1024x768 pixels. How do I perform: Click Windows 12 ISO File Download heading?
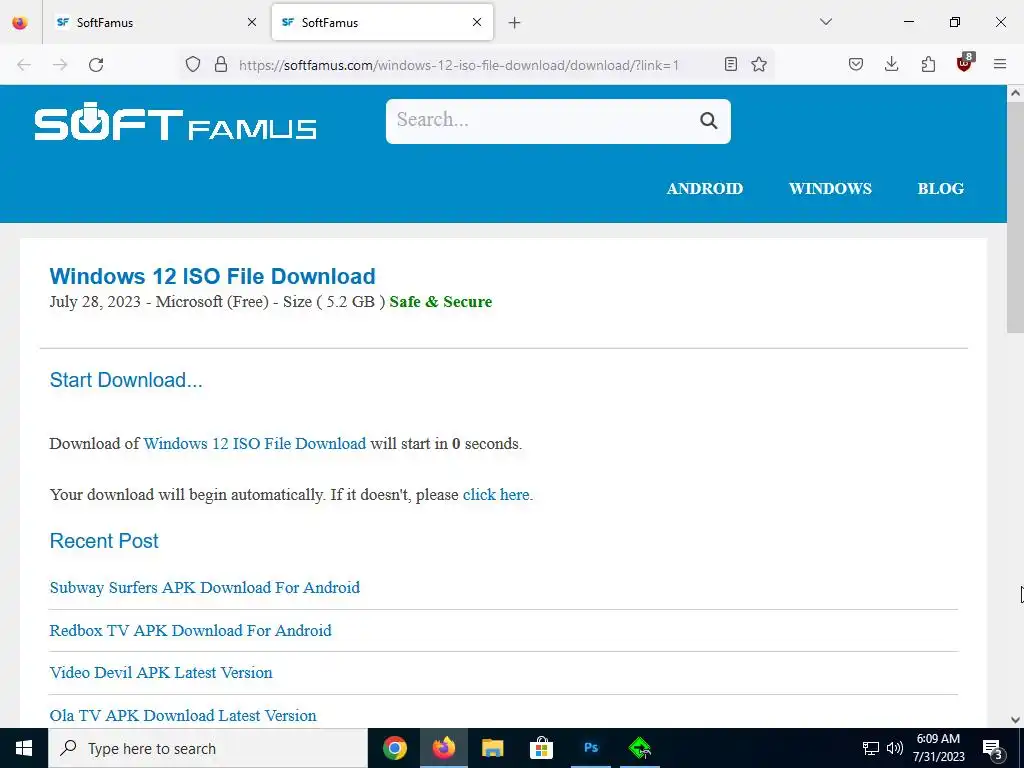[212, 276]
